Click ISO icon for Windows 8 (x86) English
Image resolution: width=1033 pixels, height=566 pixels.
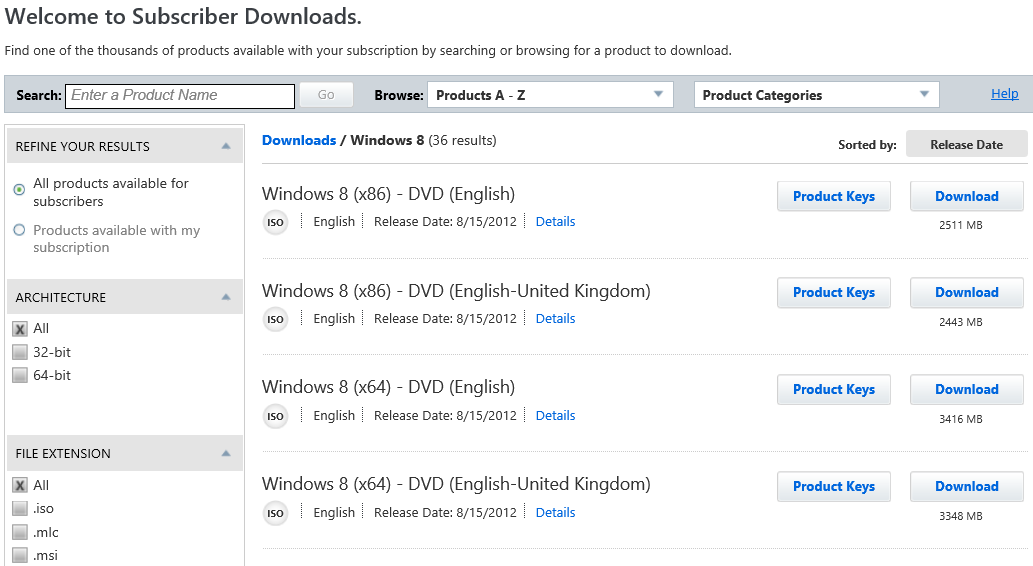[x=275, y=223]
